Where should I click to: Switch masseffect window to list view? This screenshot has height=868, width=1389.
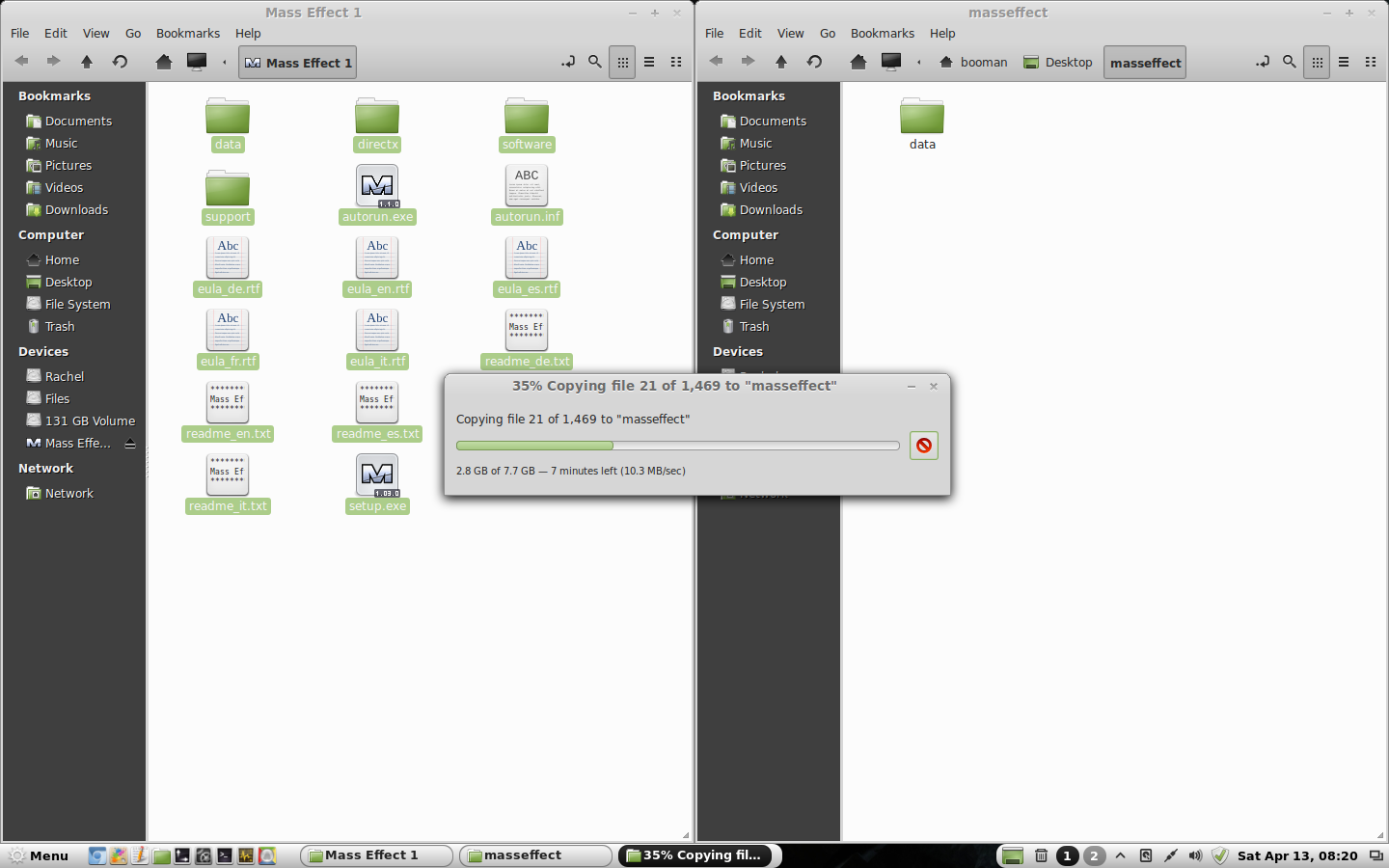[1344, 62]
